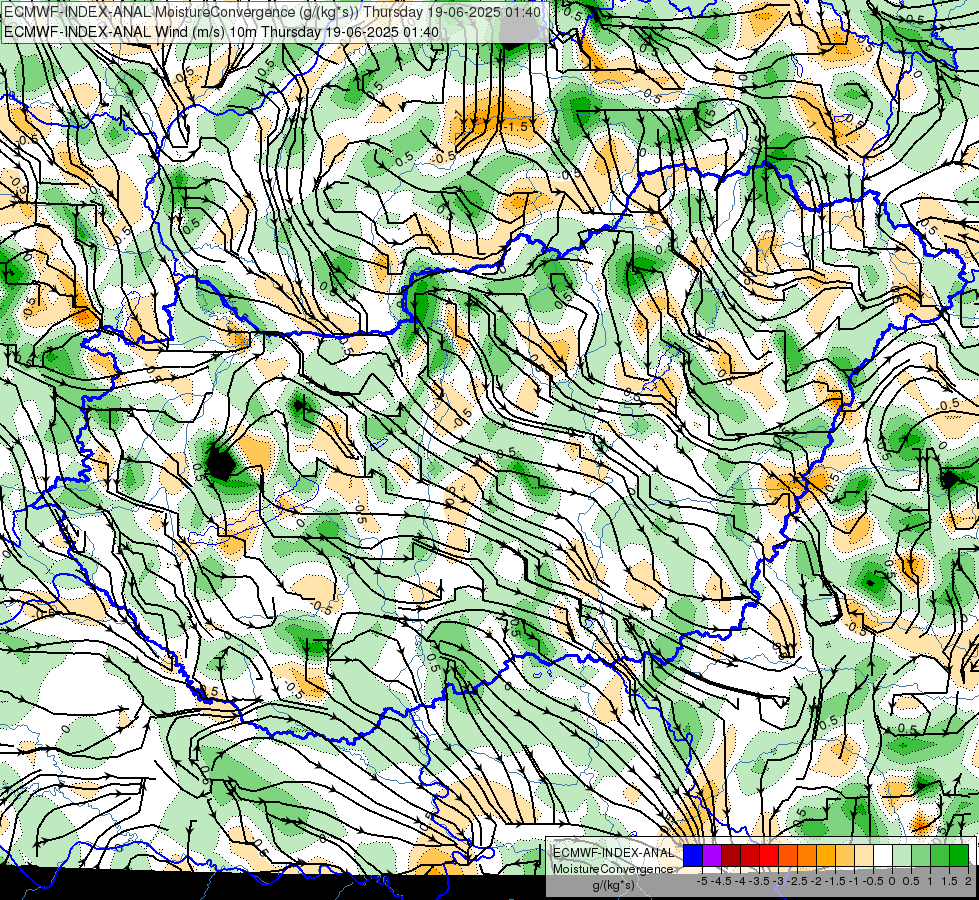
Task: Select the darkest green swatch between 1.5 and 2
Action: click(x=959, y=855)
